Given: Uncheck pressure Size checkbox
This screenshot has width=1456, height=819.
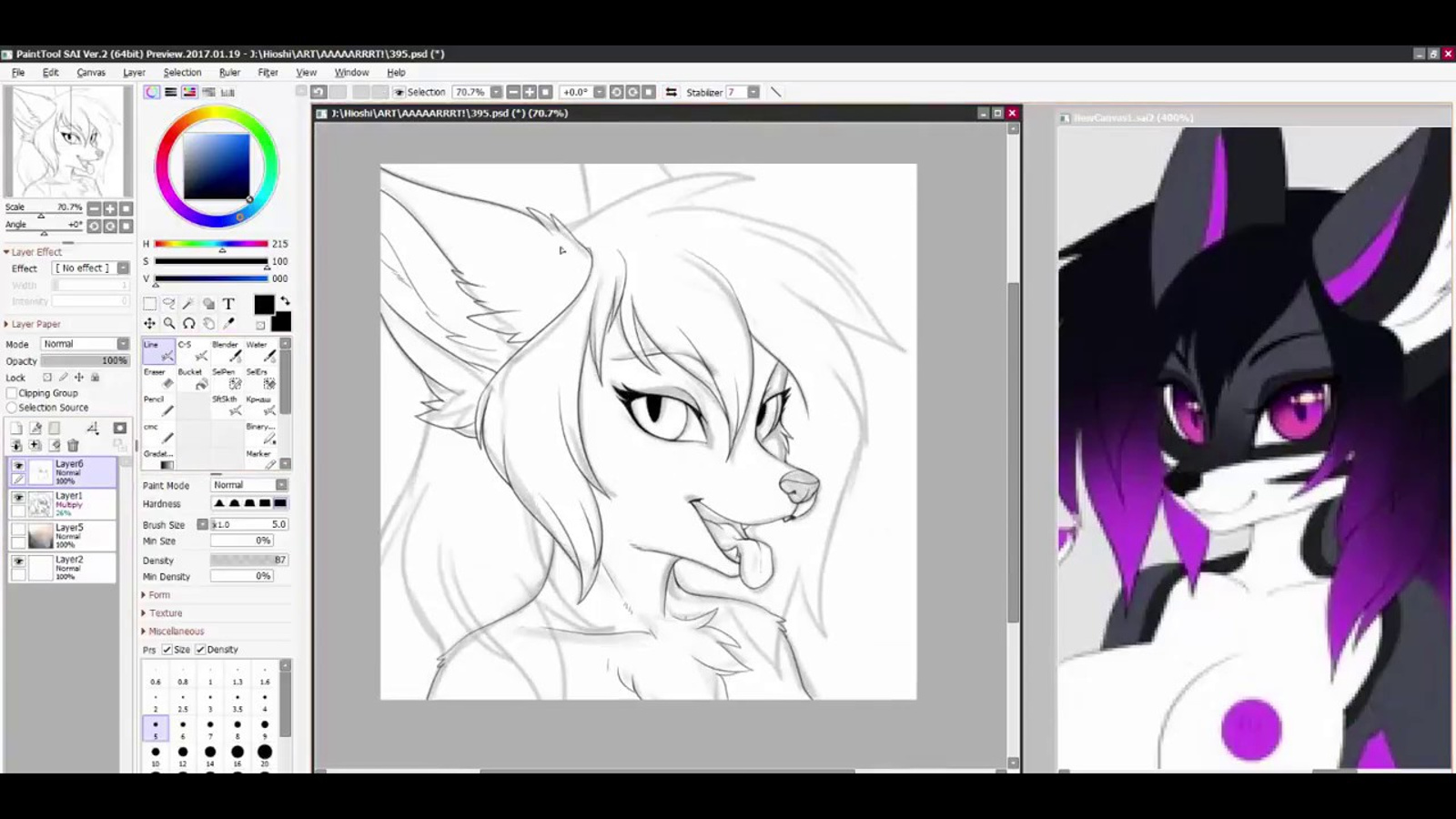Looking at the screenshot, I should (x=167, y=650).
